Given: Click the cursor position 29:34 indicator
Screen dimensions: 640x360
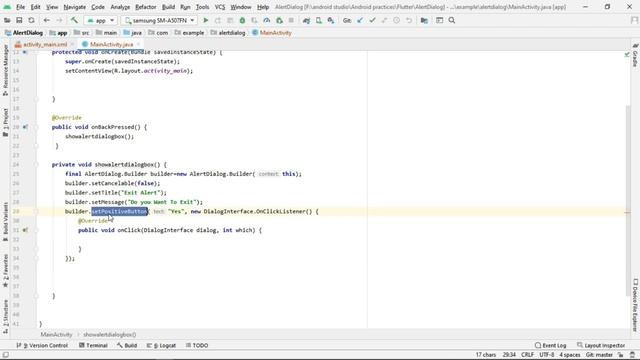Looking at the screenshot, I should click(509, 355).
